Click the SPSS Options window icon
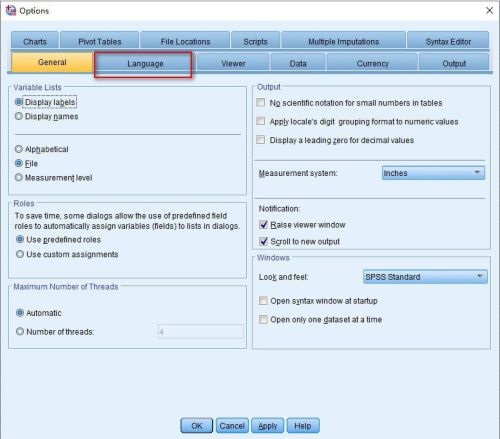Image resolution: width=500 pixels, height=439 pixels. [x=11, y=10]
